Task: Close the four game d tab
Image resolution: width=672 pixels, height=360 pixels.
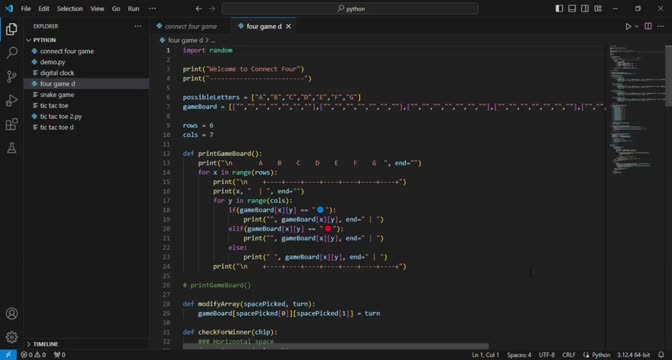Action: 288,27
